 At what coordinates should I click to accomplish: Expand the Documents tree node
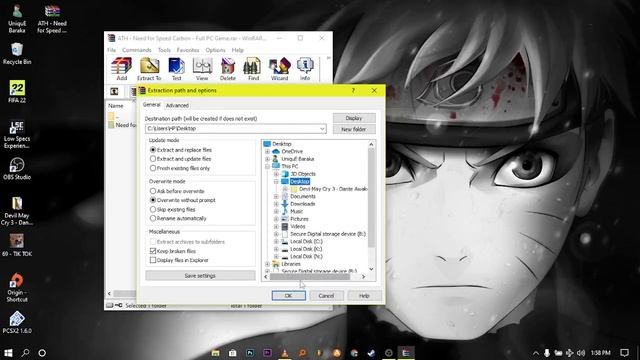tap(276, 196)
